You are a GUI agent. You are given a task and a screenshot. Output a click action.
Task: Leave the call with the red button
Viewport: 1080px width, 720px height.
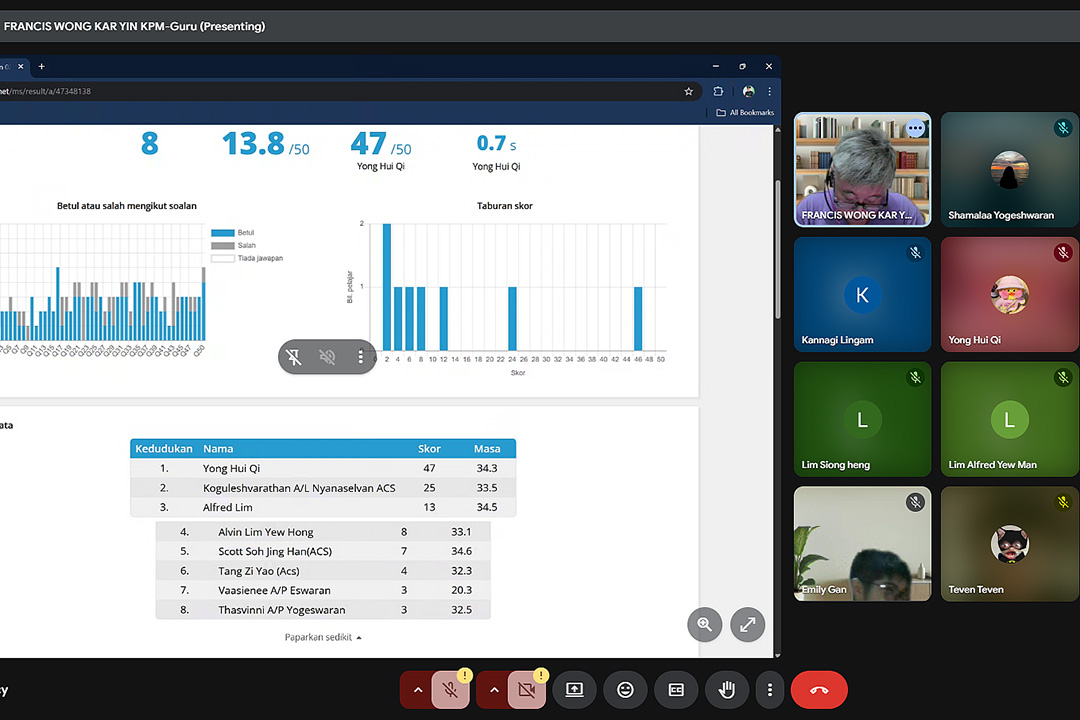click(819, 690)
